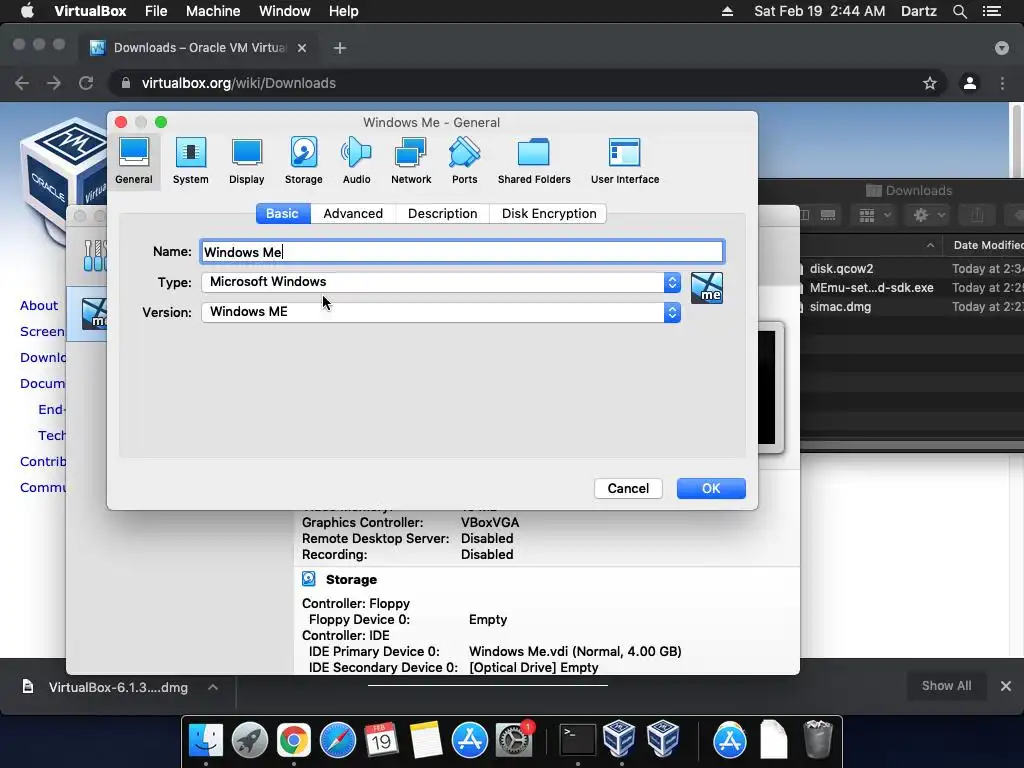Image resolution: width=1024 pixels, height=768 pixels.
Task: Open Launchpad from the Dock
Action: coord(249,740)
